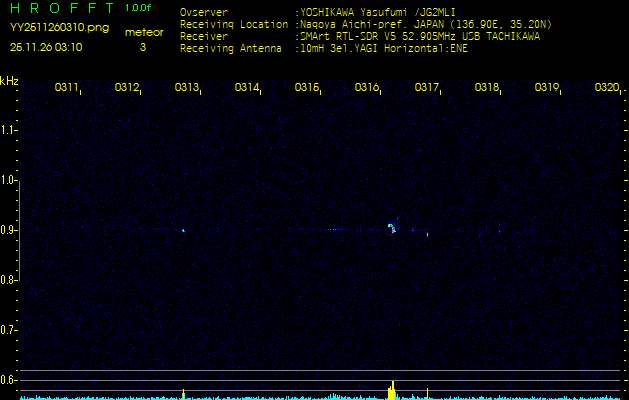Click the small meteor echo near 0313
This screenshot has height=400, width=629.
[x=183, y=230]
